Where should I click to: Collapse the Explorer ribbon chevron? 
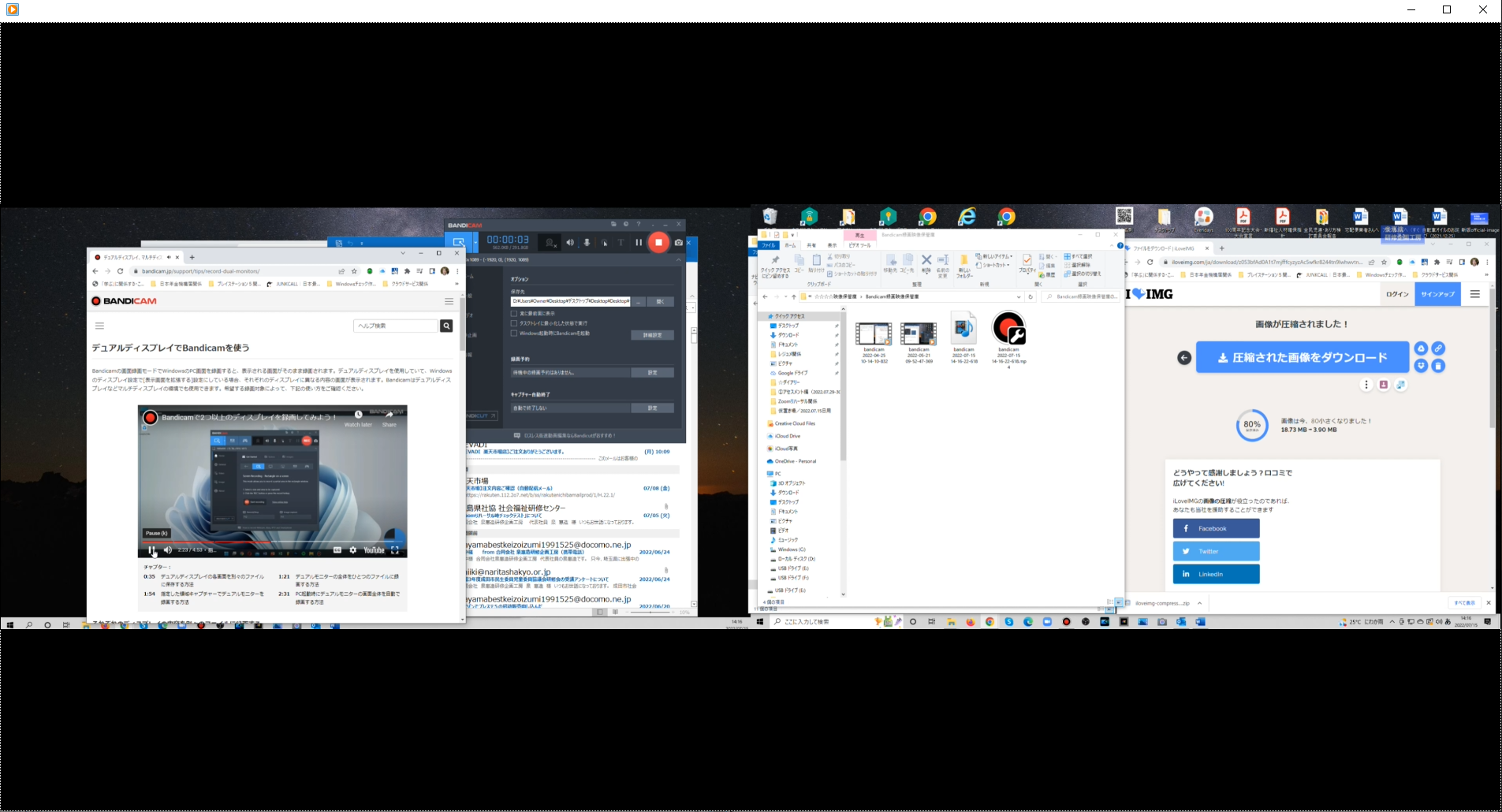click(1111, 245)
